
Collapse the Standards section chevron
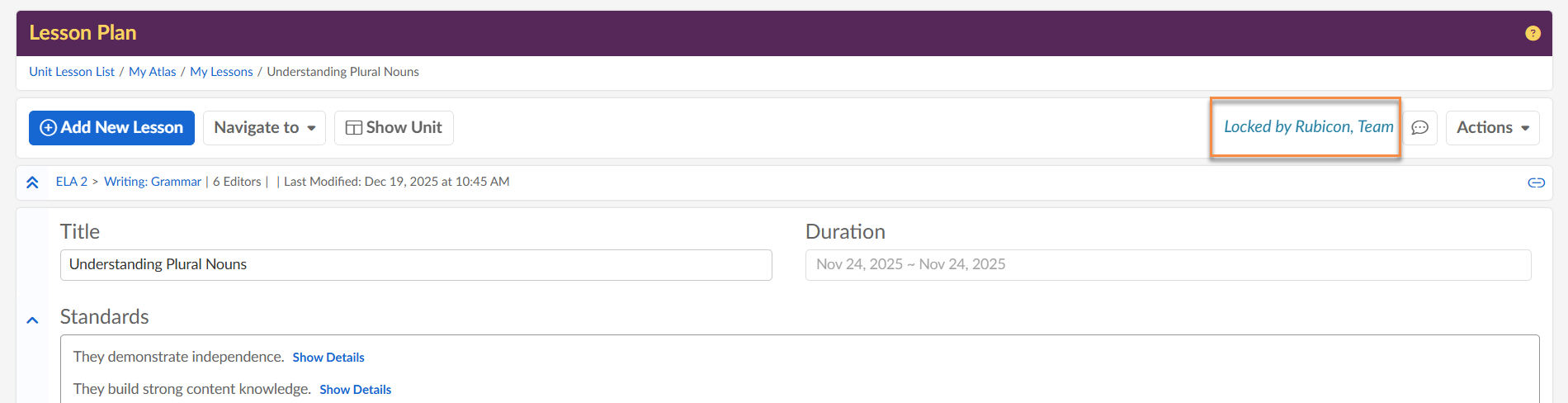(x=32, y=320)
